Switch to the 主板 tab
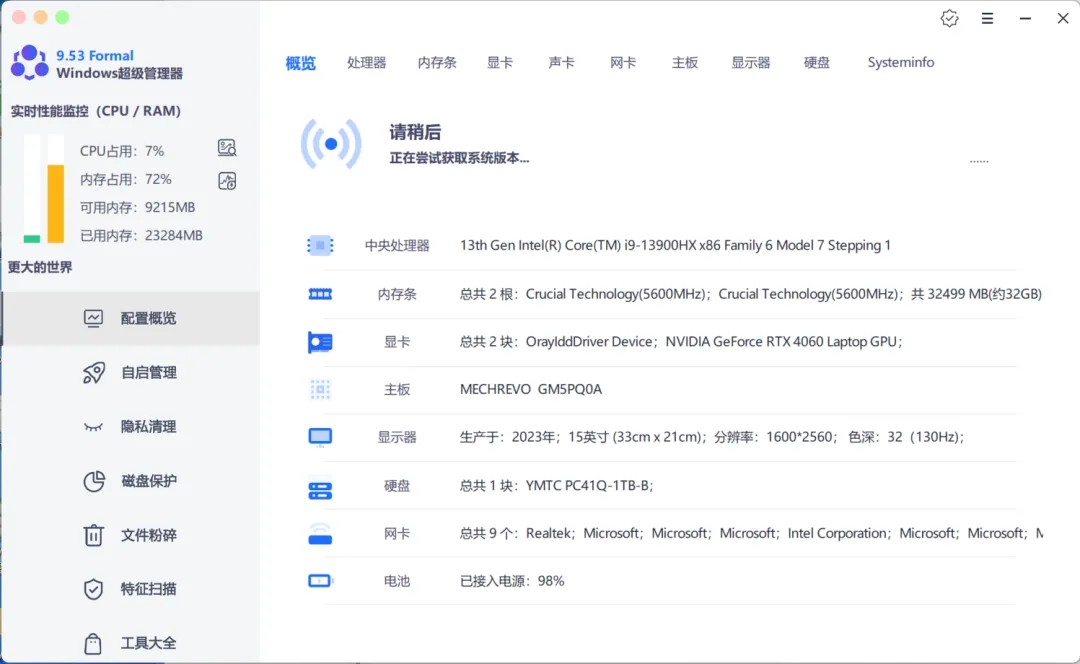 (685, 63)
